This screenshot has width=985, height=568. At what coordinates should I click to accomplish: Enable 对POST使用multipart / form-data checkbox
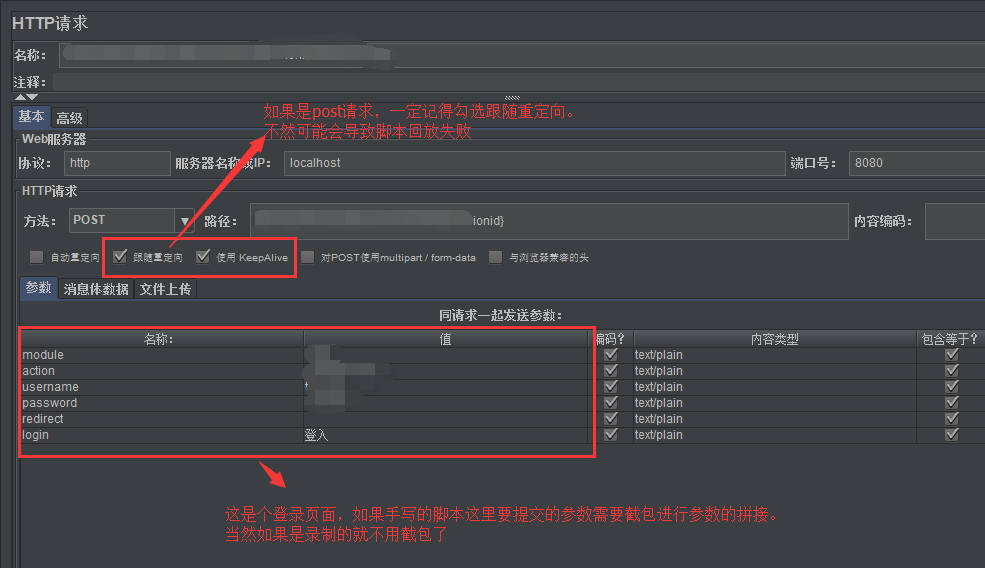pyautogui.click(x=308, y=257)
